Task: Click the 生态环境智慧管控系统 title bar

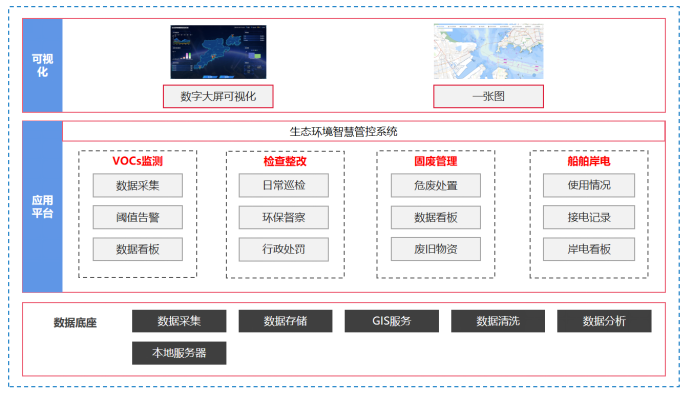Action: pyautogui.click(x=363, y=131)
